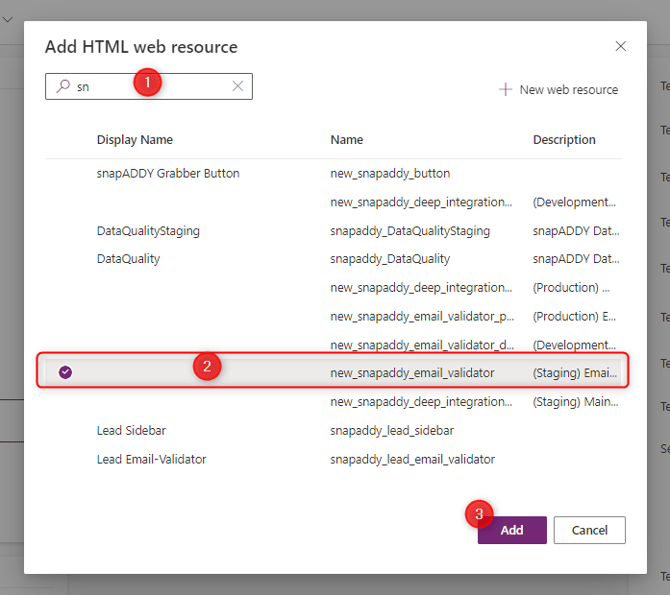Select the DataQualityStaging resource row

tap(148, 231)
